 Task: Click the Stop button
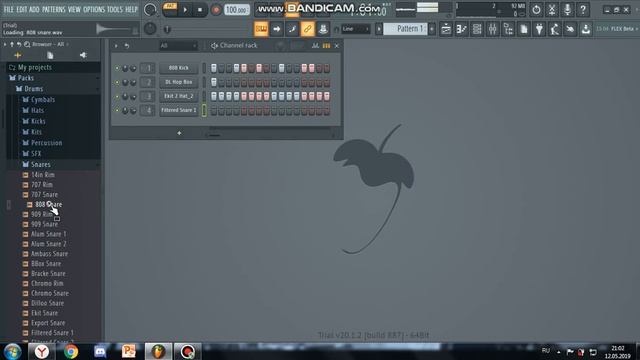[x=200, y=9]
